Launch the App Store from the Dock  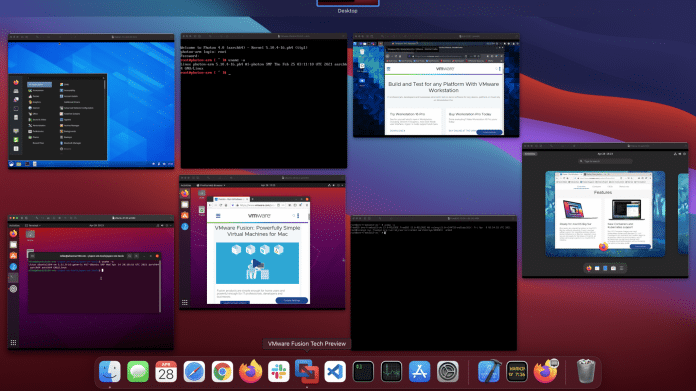[419, 371]
